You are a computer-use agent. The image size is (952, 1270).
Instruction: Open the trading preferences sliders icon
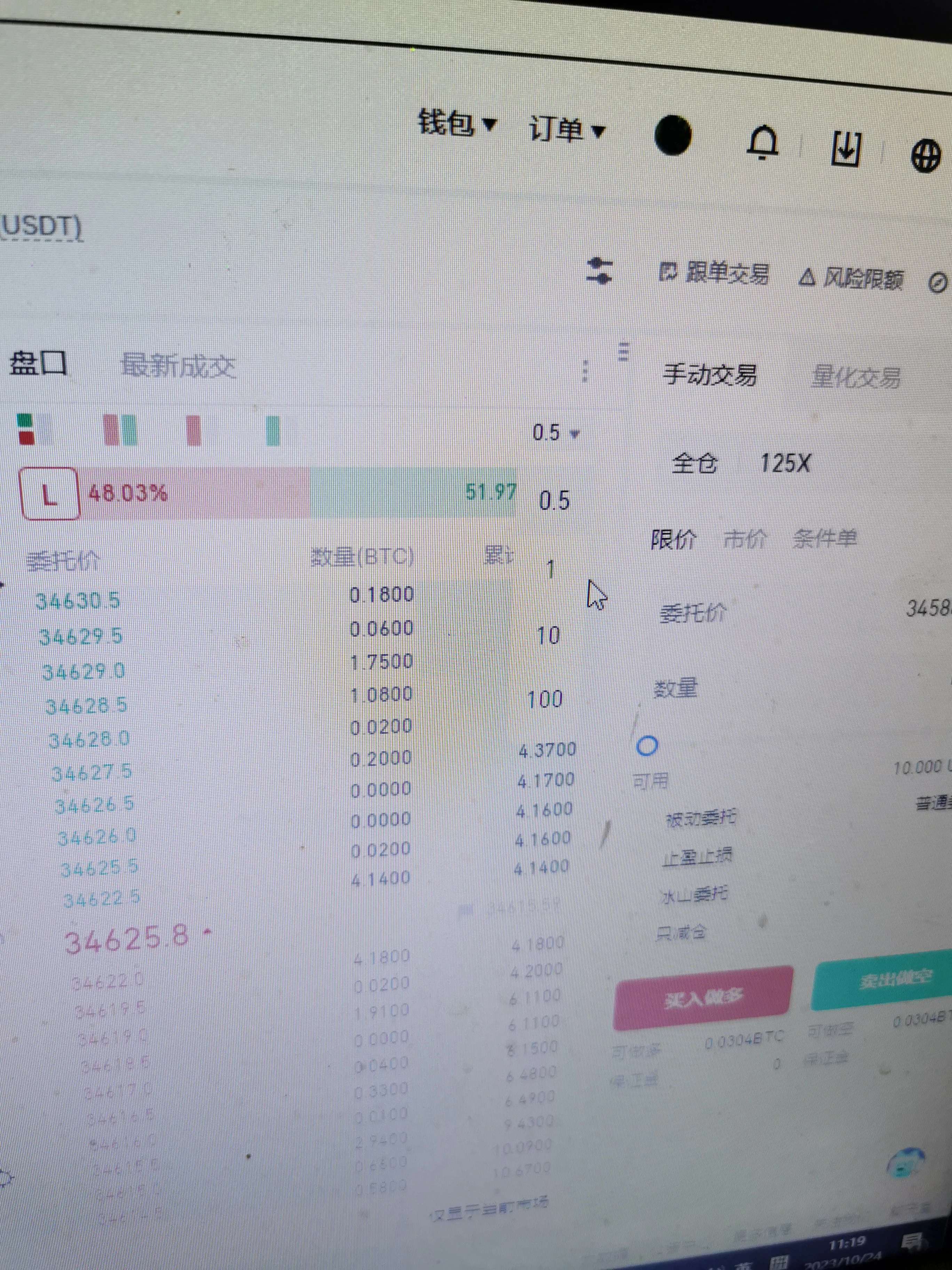tap(600, 271)
